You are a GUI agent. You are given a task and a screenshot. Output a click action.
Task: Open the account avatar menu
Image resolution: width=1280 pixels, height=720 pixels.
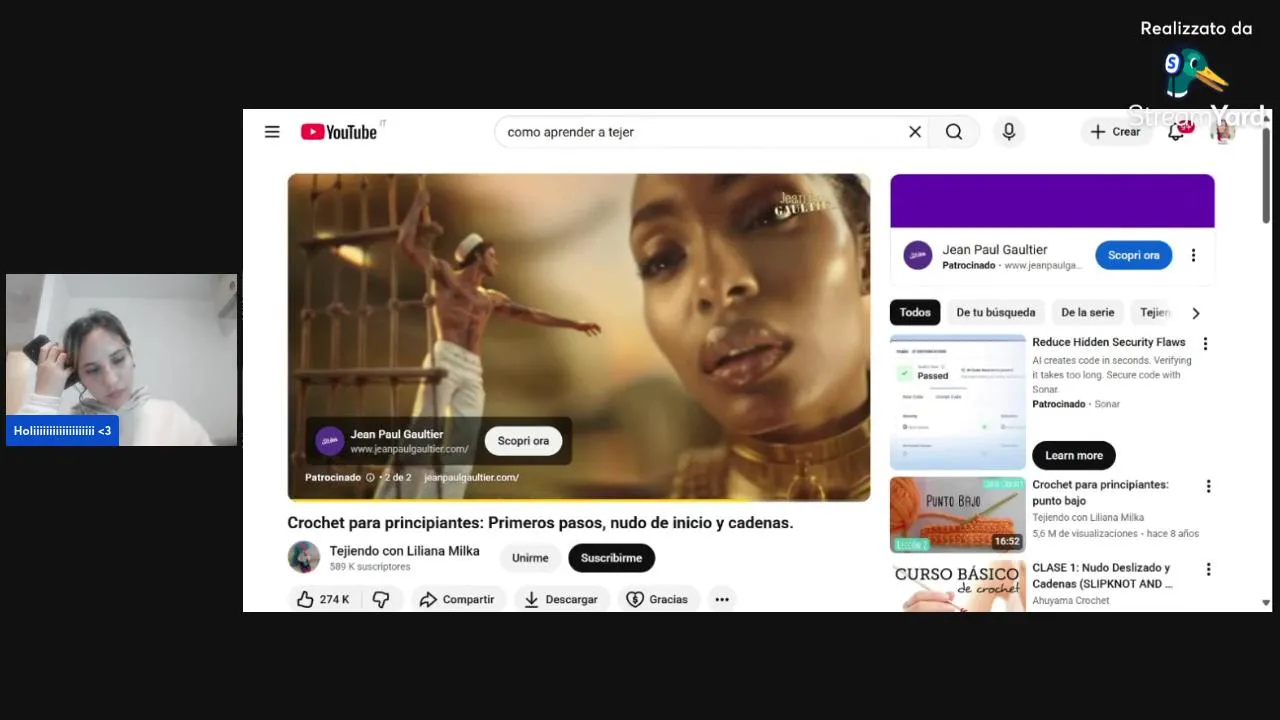click(x=1223, y=132)
